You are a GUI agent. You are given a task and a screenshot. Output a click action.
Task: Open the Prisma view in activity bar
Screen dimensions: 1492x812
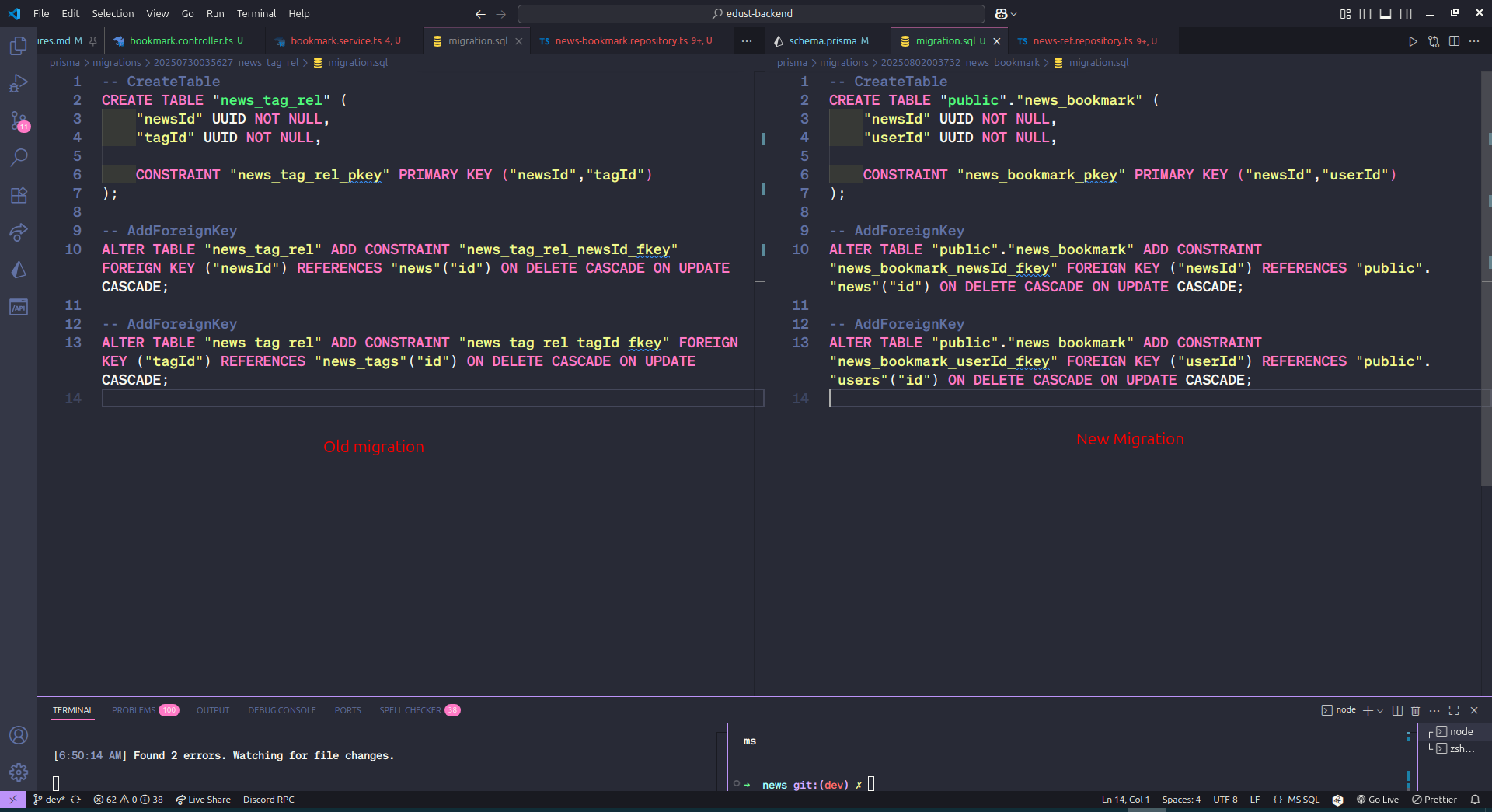click(x=19, y=270)
